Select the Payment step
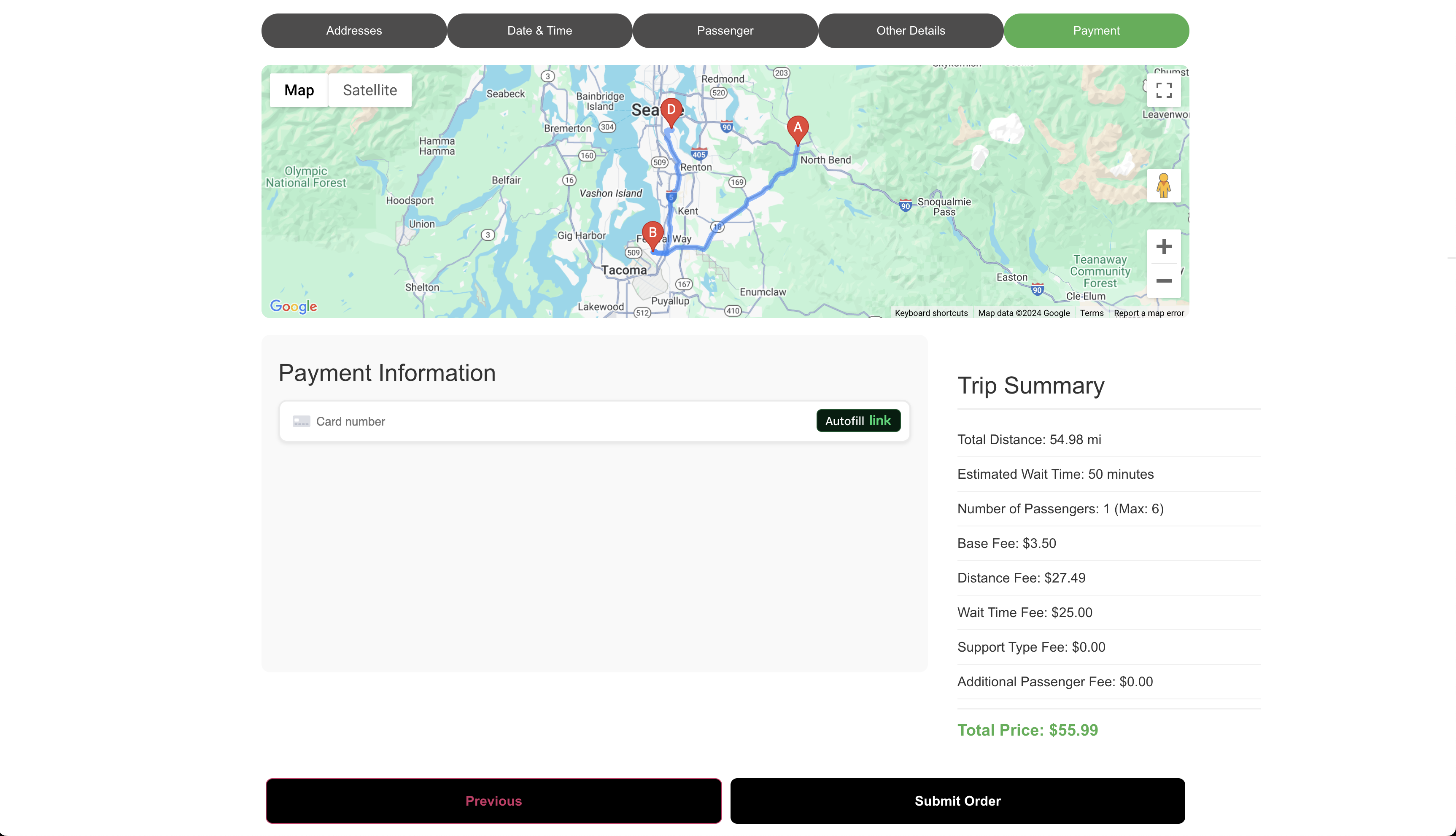Image resolution: width=1456 pixels, height=836 pixels. pos(1096,31)
